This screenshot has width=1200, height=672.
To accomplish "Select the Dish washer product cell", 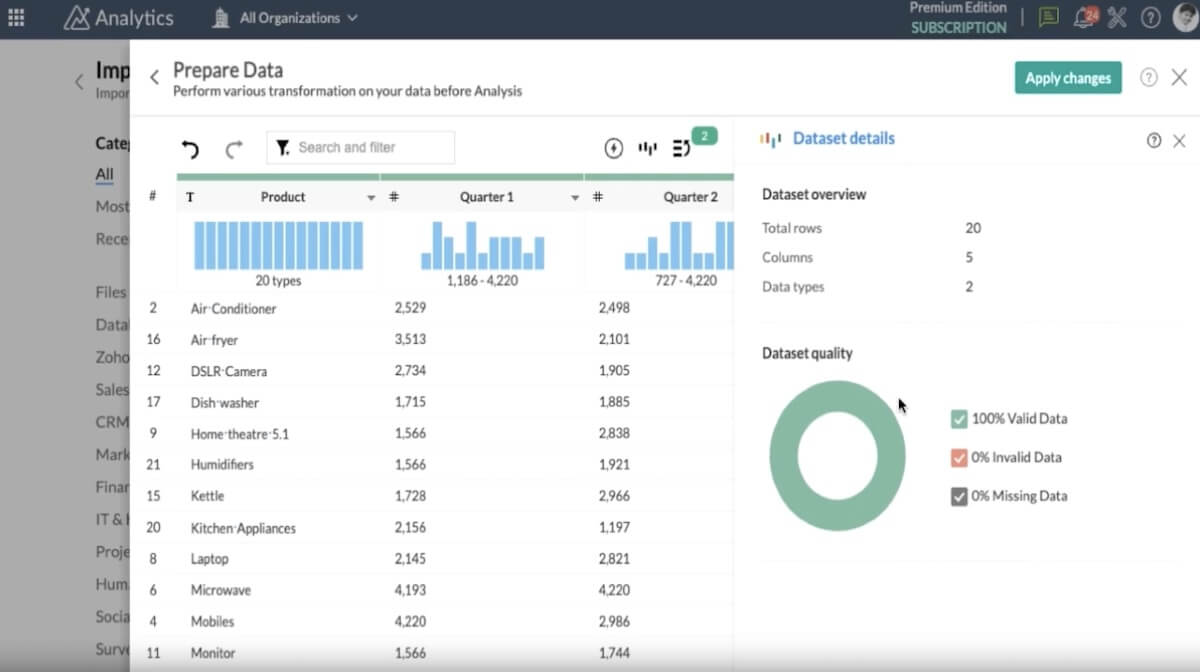I will (x=224, y=403).
